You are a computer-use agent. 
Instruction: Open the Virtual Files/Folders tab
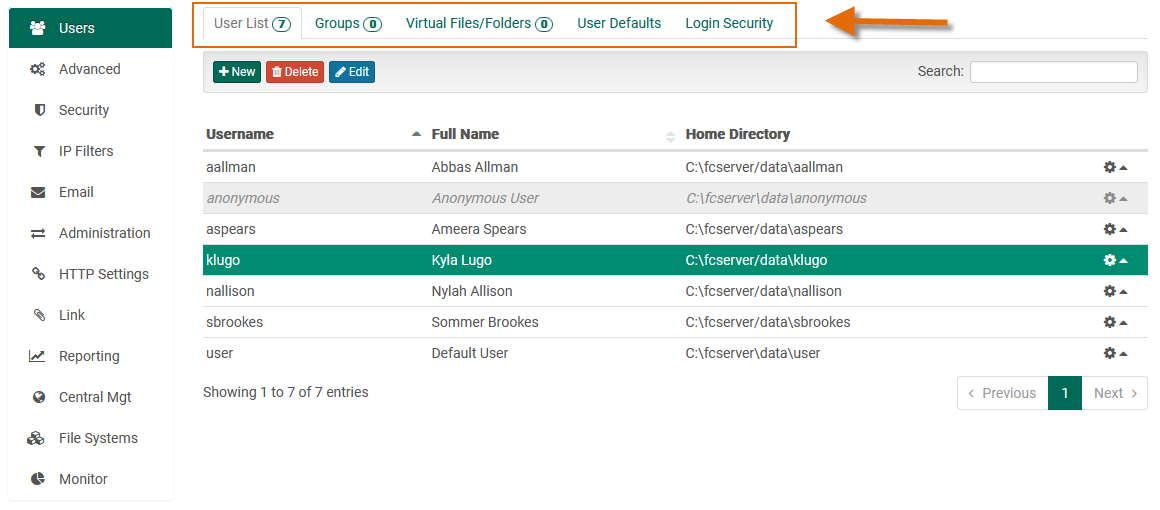tap(479, 23)
